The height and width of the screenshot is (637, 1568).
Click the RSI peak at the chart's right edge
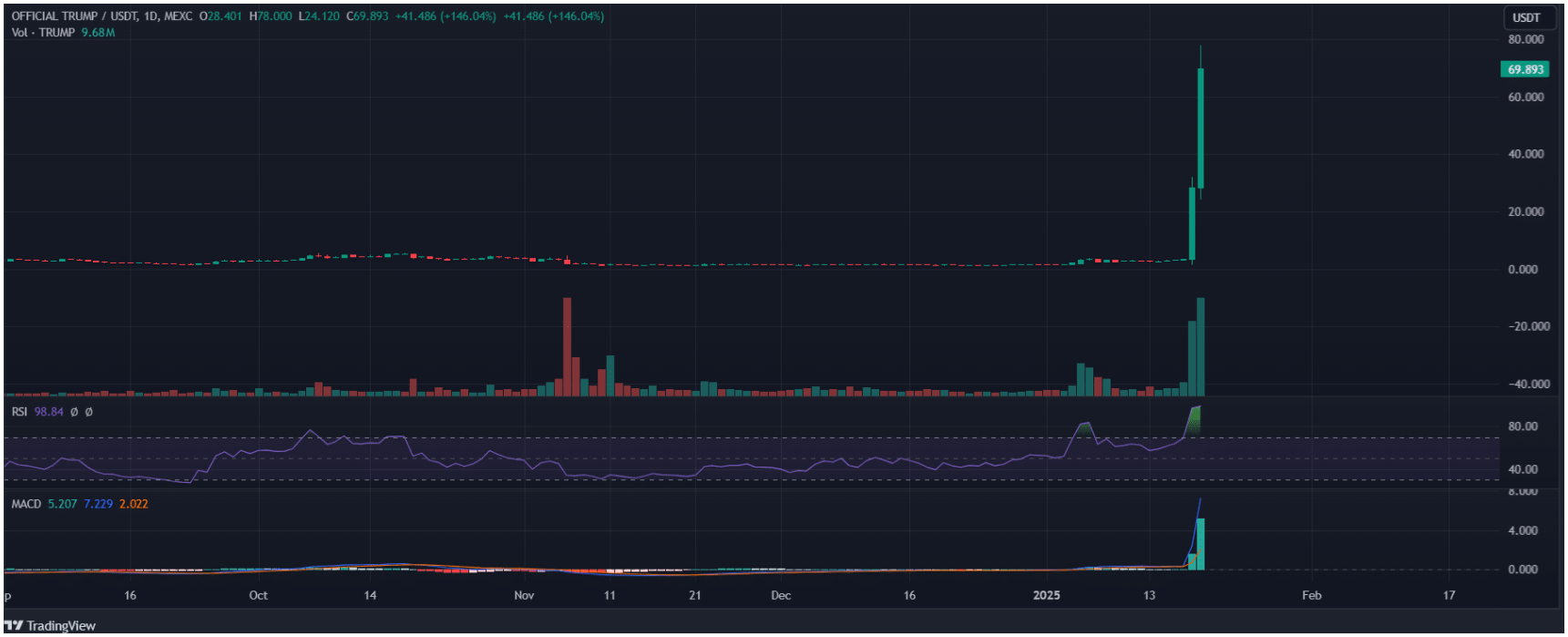tap(1197, 409)
